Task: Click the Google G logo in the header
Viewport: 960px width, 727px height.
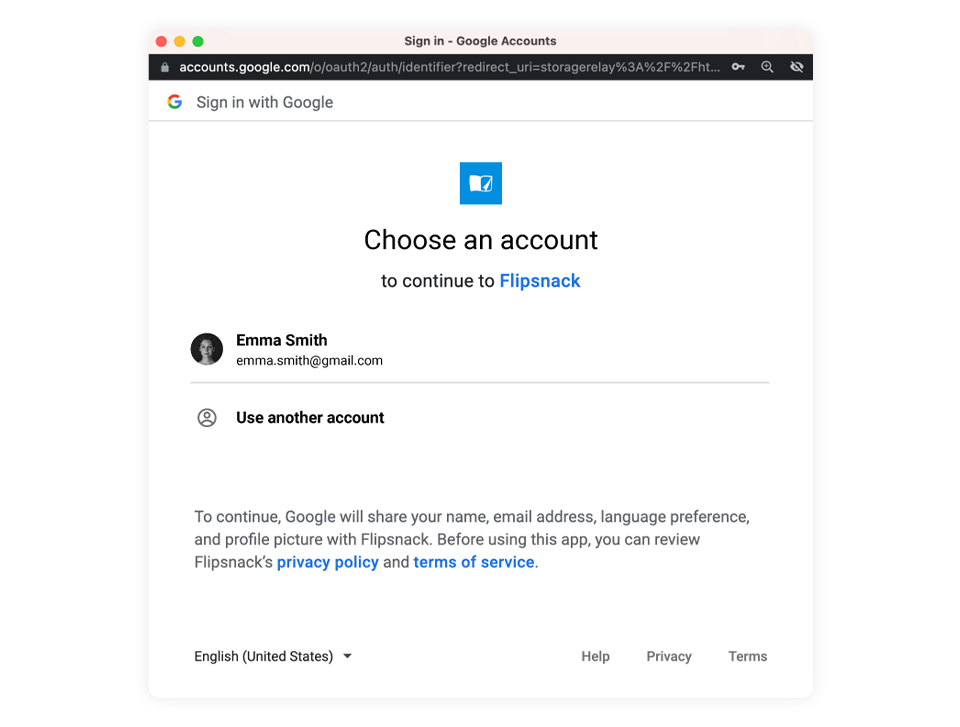Action: [175, 101]
